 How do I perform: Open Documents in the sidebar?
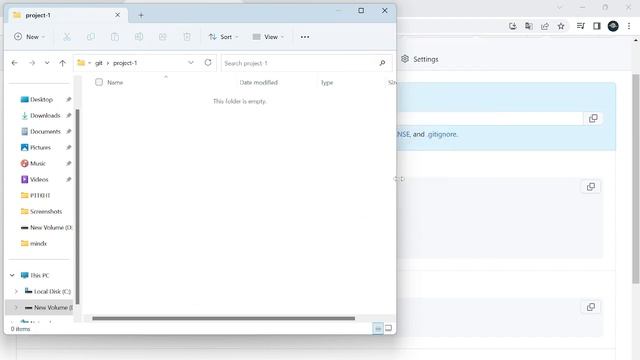(x=41, y=131)
